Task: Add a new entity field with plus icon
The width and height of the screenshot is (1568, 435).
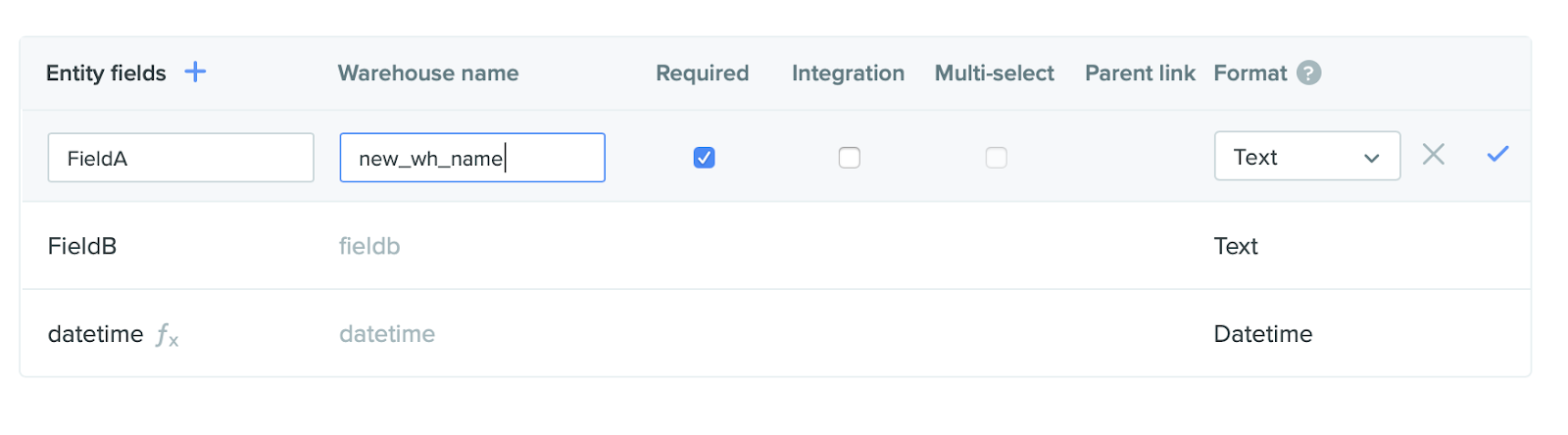Action: click(195, 72)
